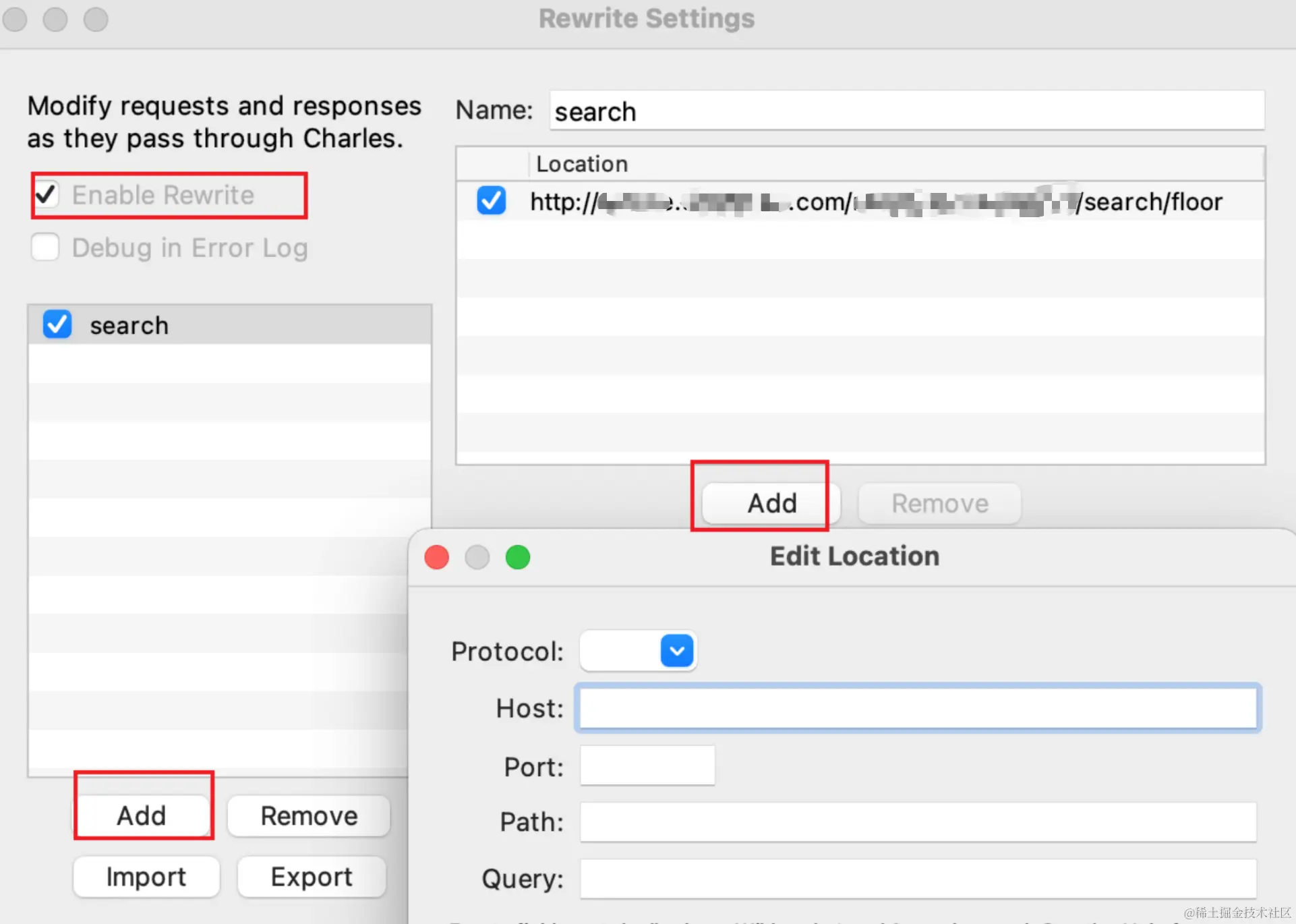Image resolution: width=1296 pixels, height=924 pixels.
Task: Click the green zoom button of Edit Location
Action: click(518, 557)
